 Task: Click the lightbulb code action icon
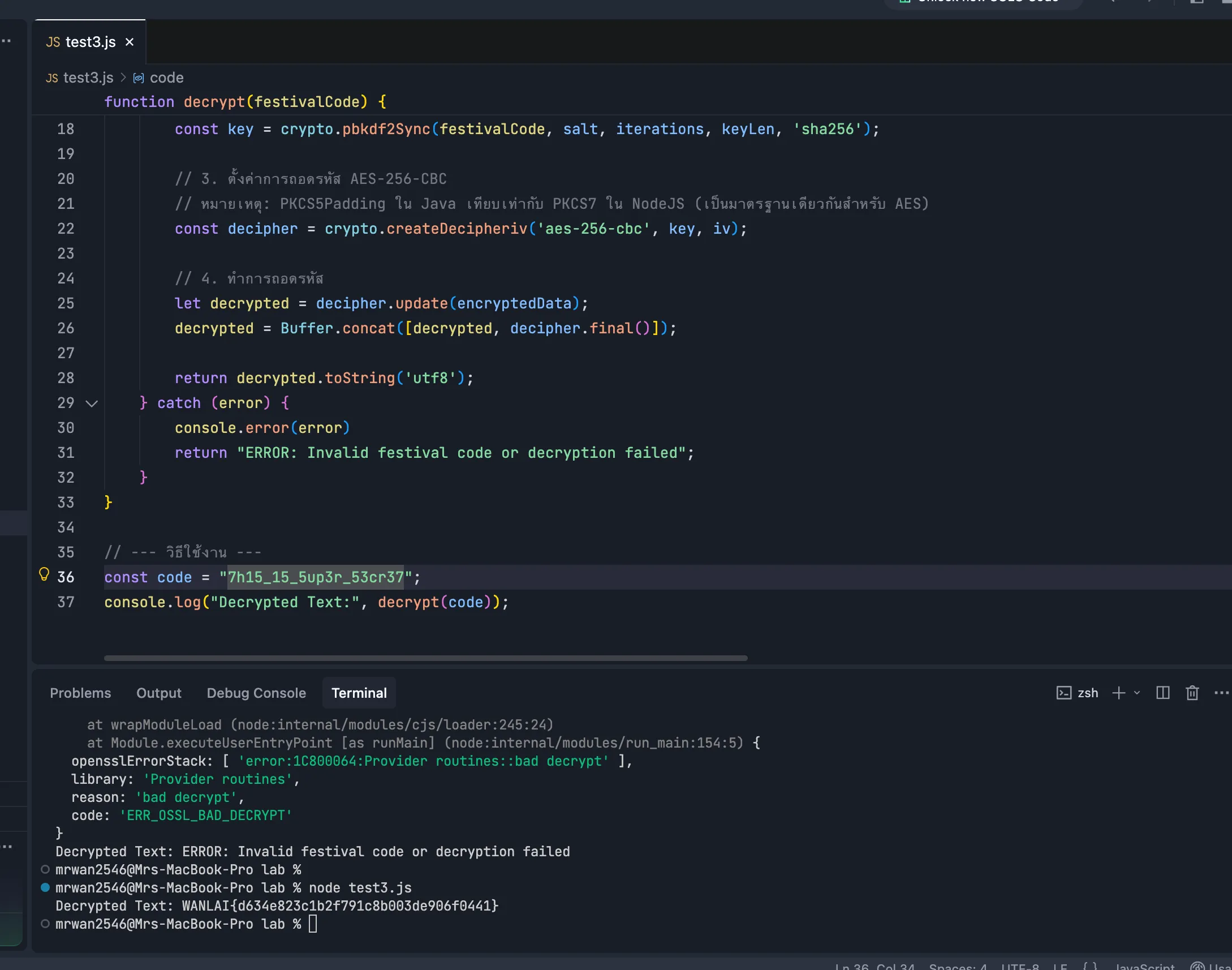(44, 574)
